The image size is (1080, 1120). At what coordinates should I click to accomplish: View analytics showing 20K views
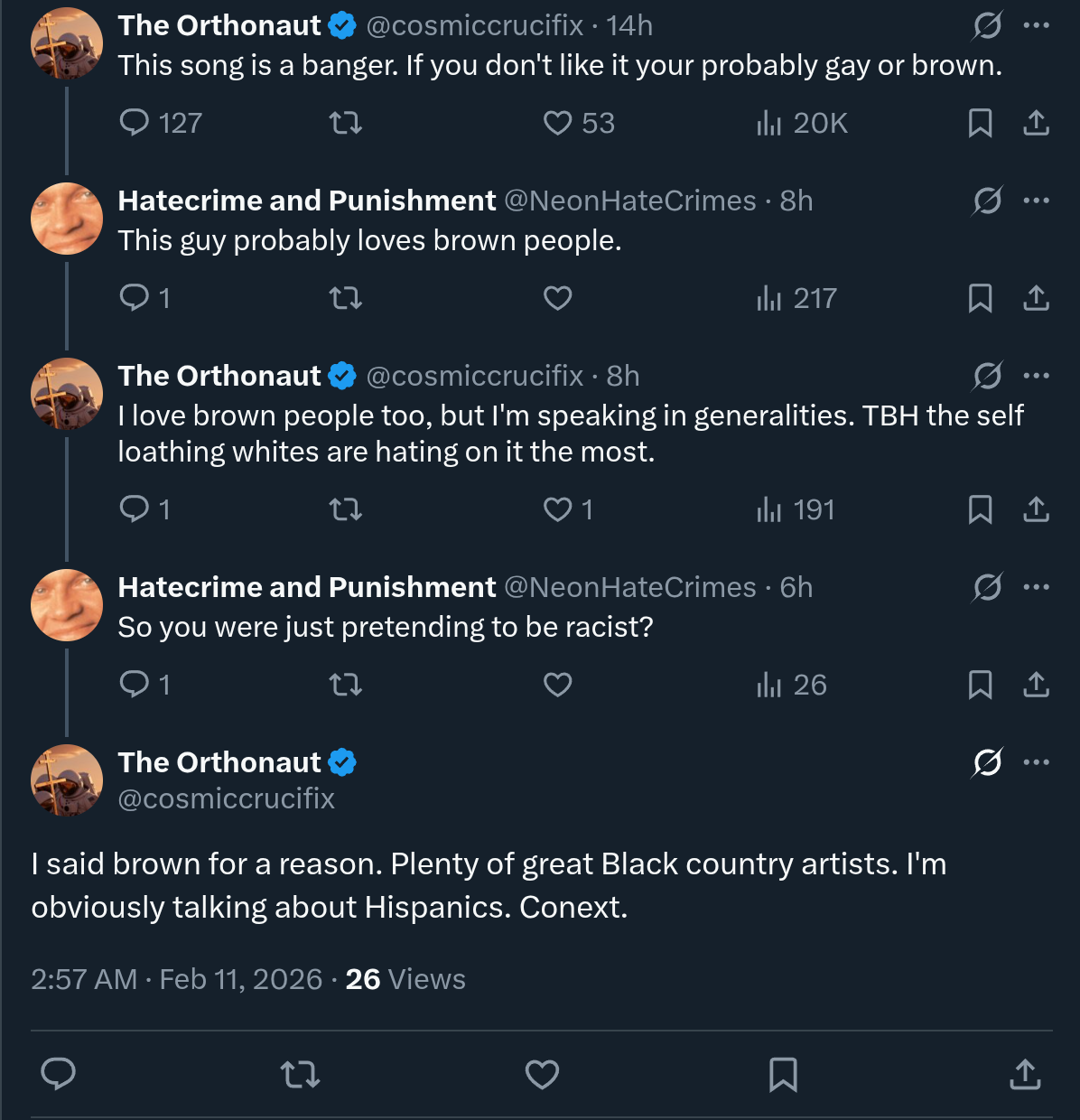(802, 123)
